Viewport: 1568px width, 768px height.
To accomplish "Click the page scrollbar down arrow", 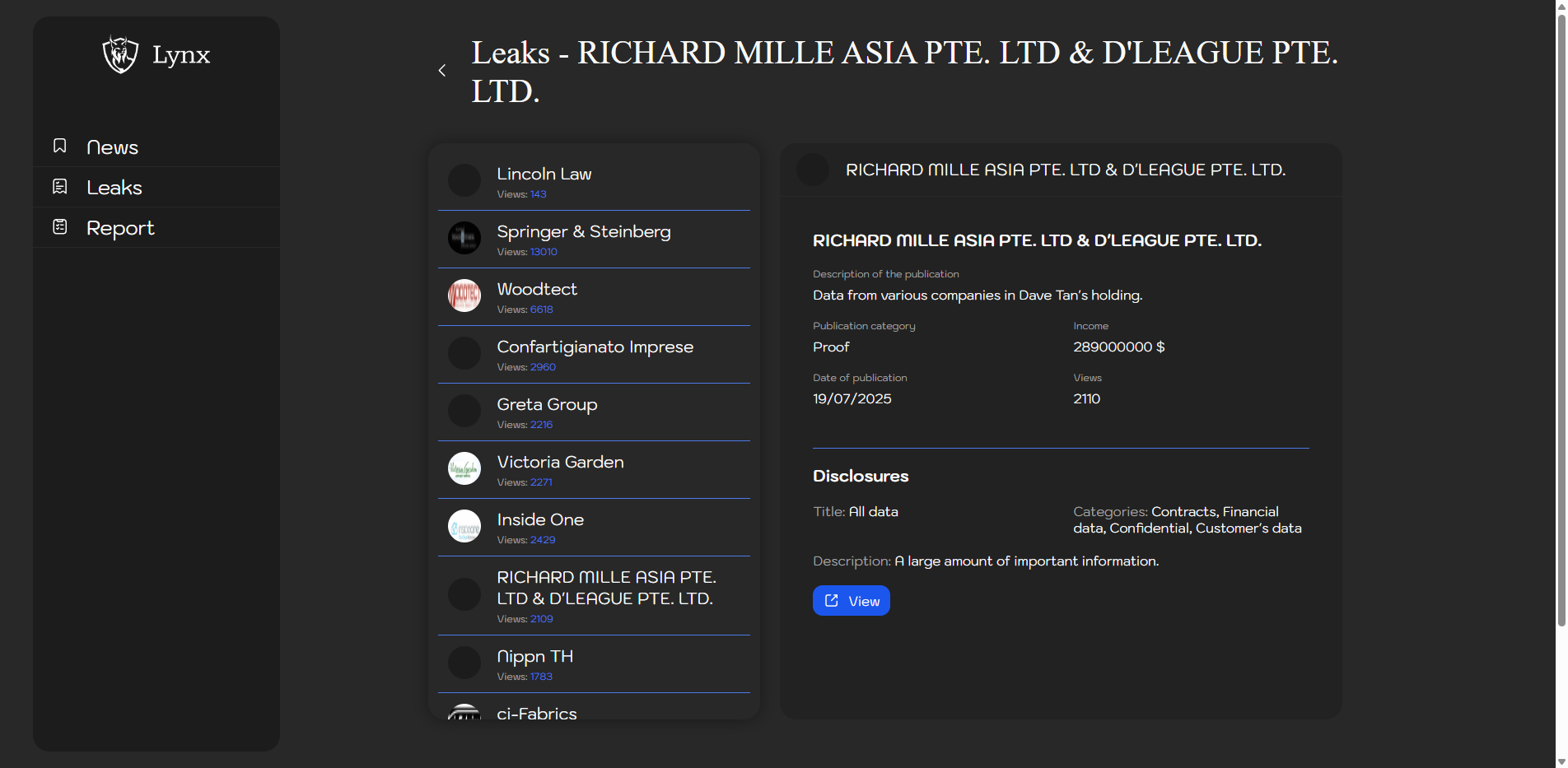I will (1561, 761).
